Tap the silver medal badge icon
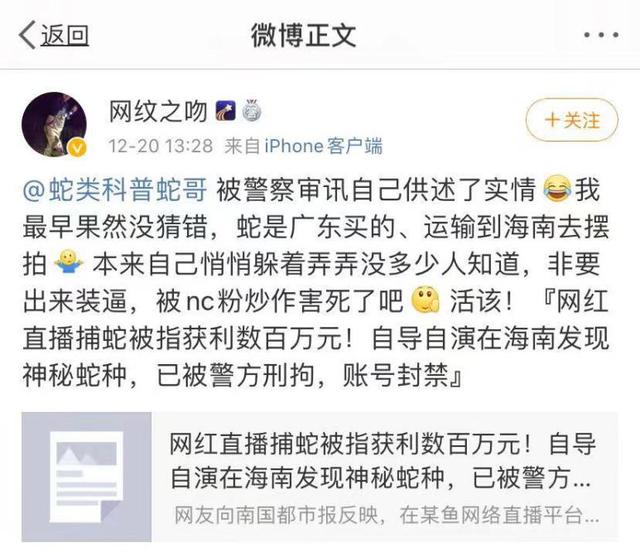Image resolution: width=640 pixels, height=552 pixels. [251, 111]
